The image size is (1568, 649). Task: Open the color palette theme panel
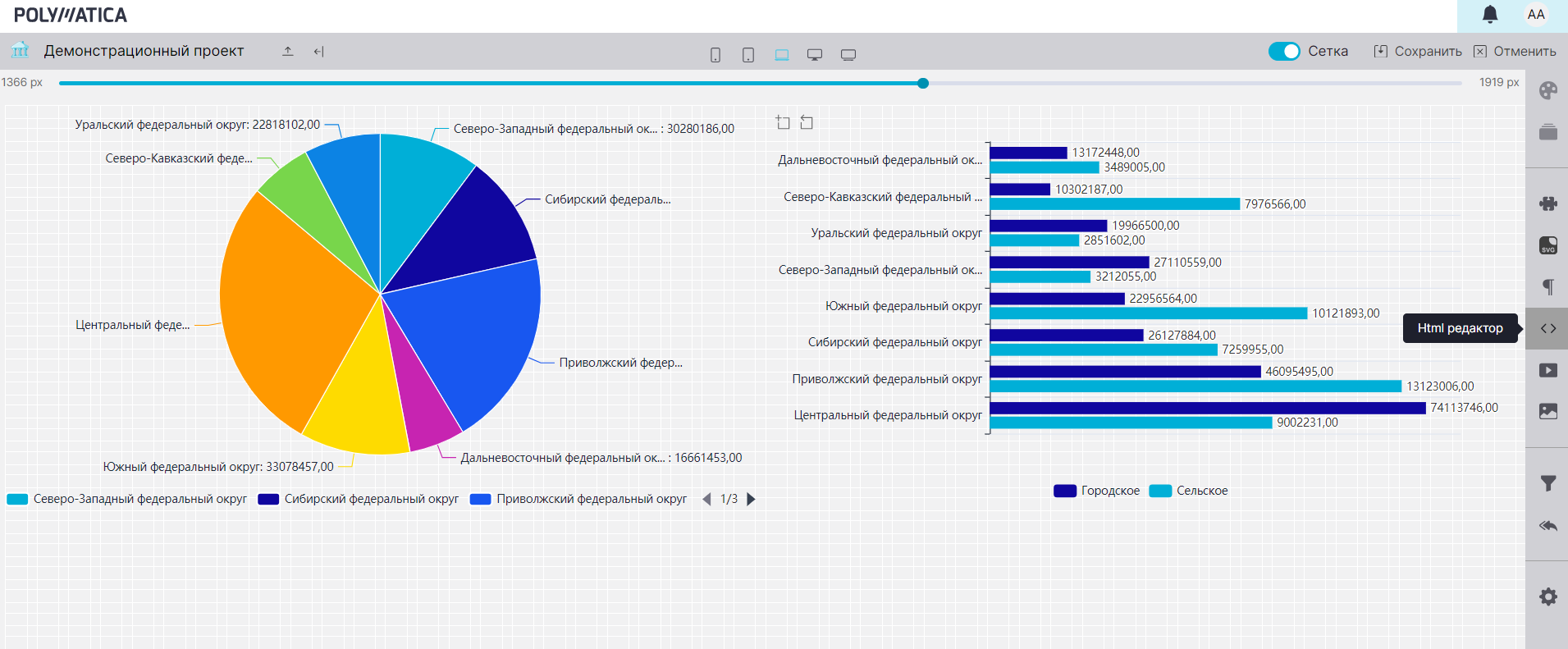1547,90
